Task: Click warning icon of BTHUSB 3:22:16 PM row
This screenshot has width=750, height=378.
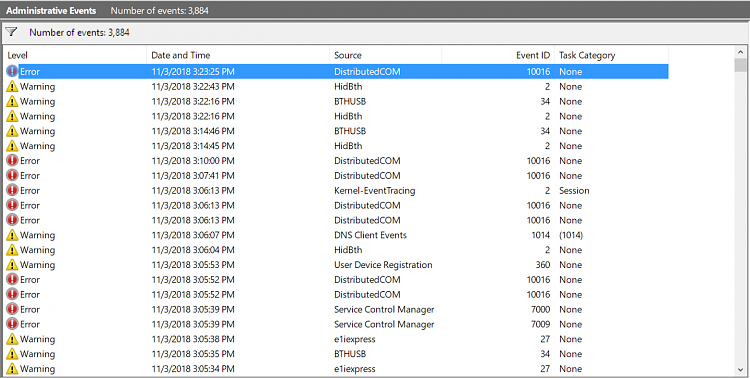Action: 12,101
